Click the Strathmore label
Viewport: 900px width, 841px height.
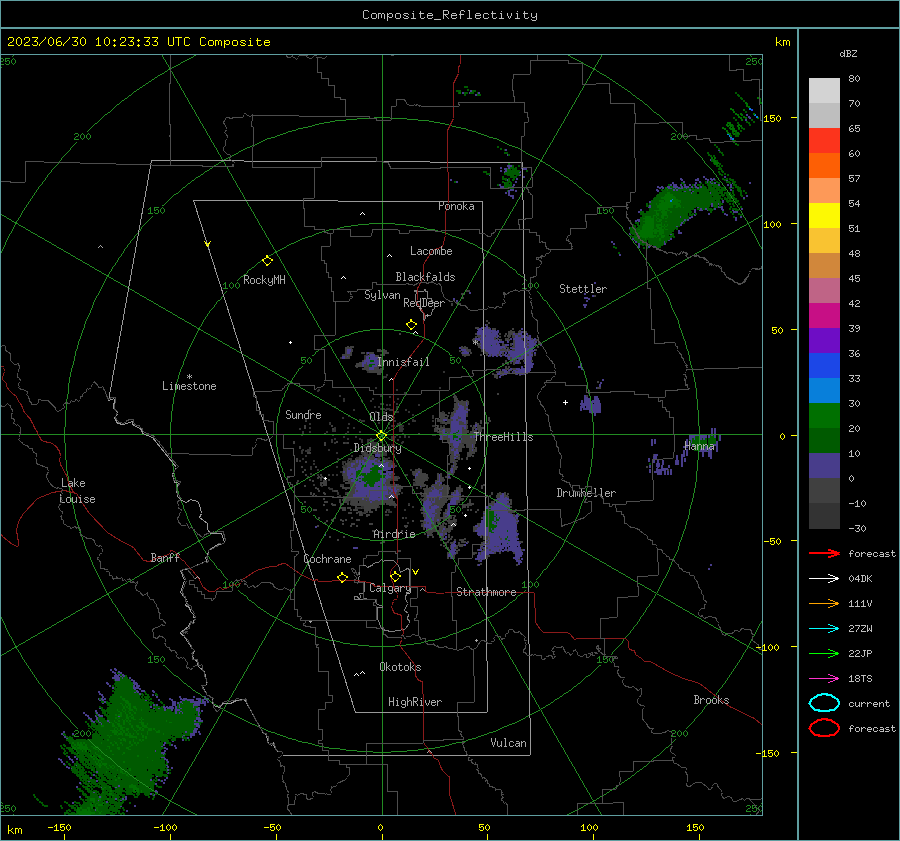(x=486, y=592)
